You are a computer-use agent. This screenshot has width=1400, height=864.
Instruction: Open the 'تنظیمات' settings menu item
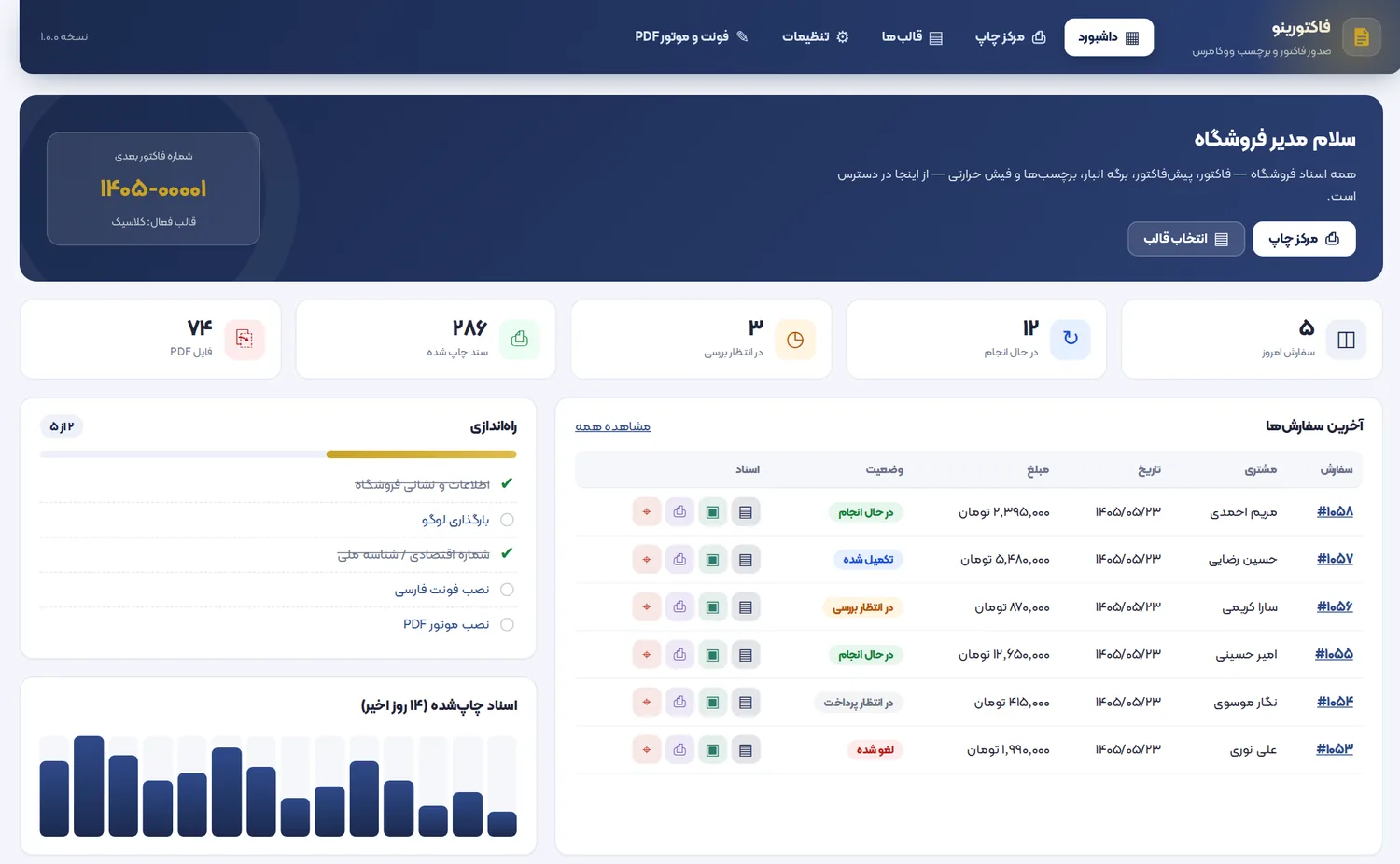pos(816,37)
